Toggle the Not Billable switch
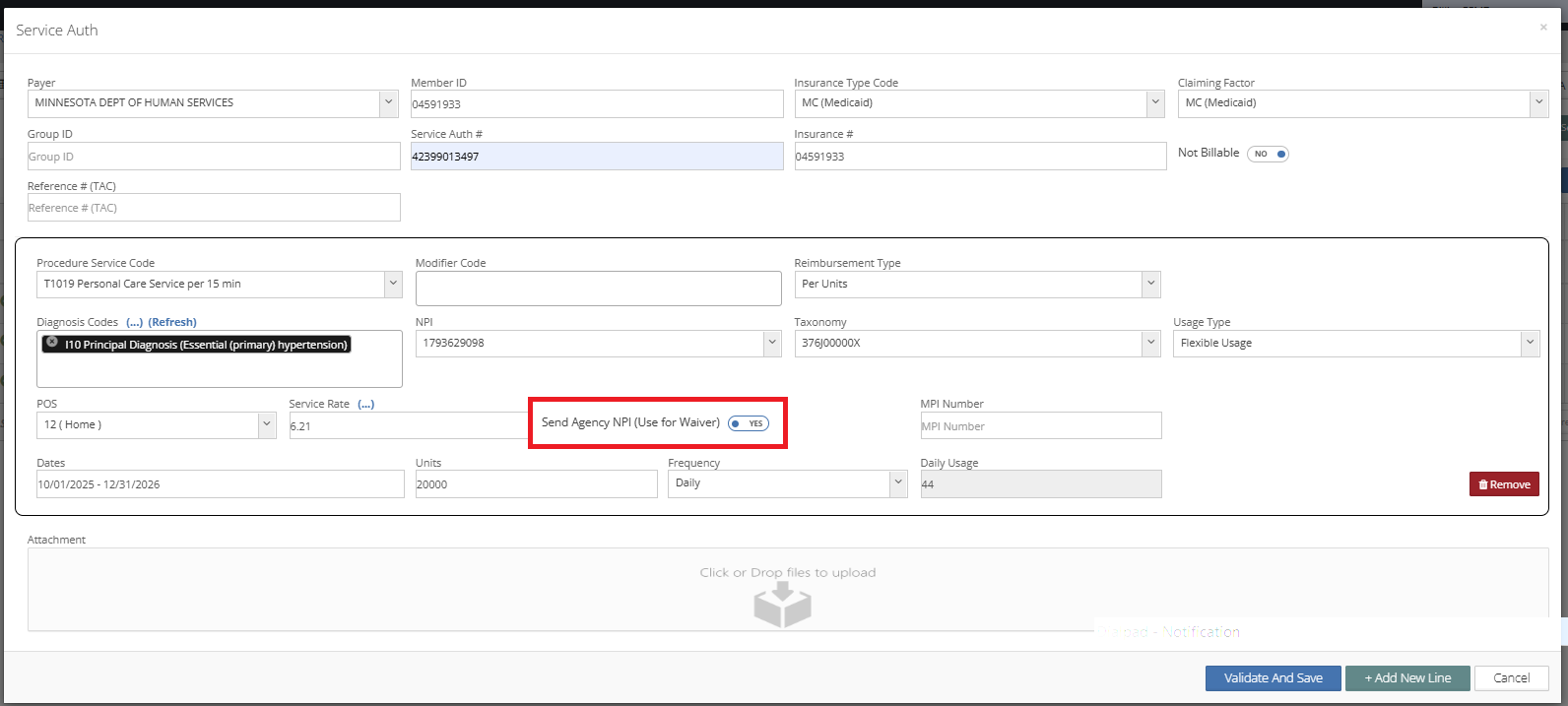Viewport: 1568px width, 706px height. 1268,154
